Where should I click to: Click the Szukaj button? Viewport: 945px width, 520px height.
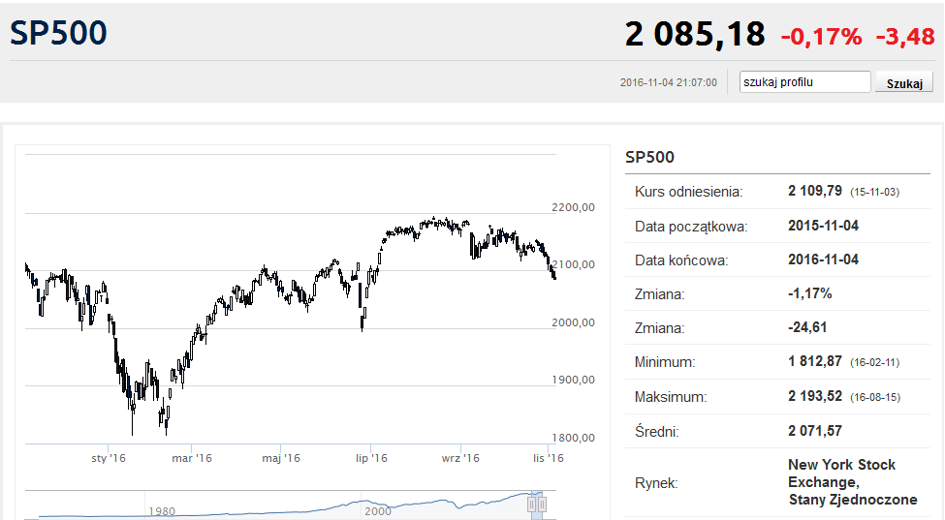tap(904, 83)
